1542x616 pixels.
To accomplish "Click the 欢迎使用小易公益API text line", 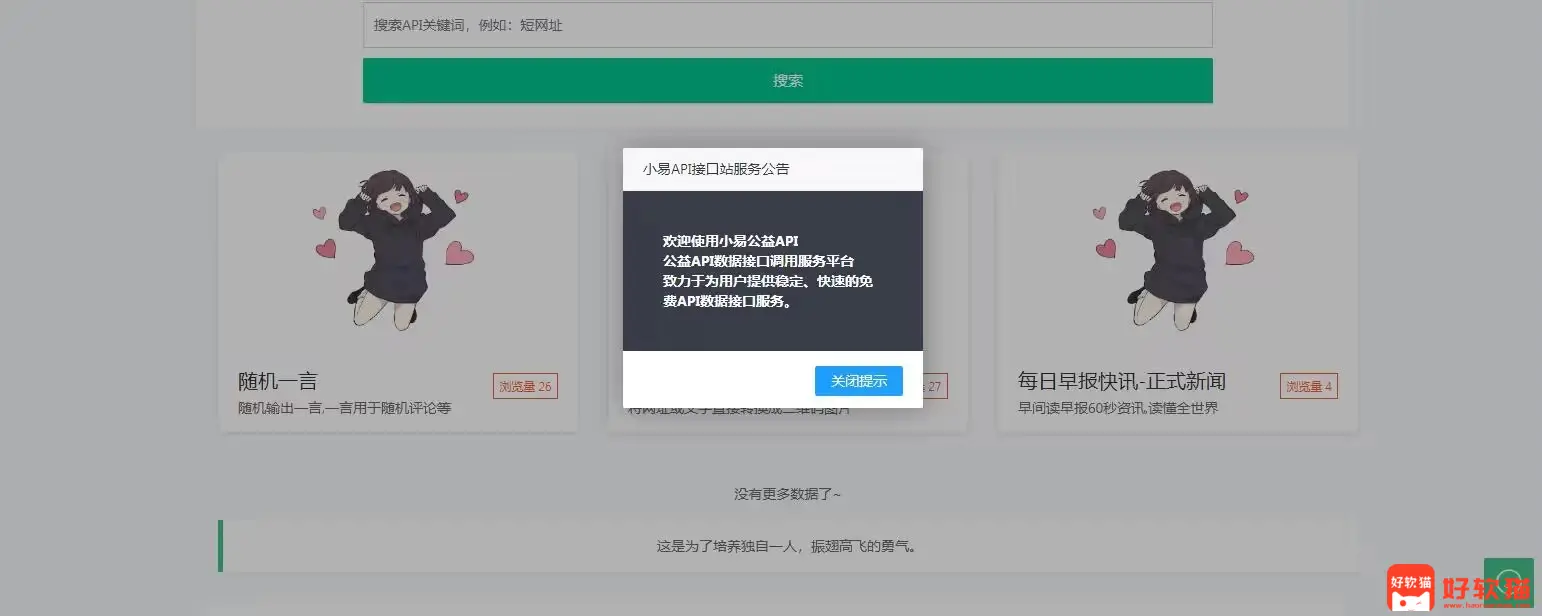I will (731, 241).
